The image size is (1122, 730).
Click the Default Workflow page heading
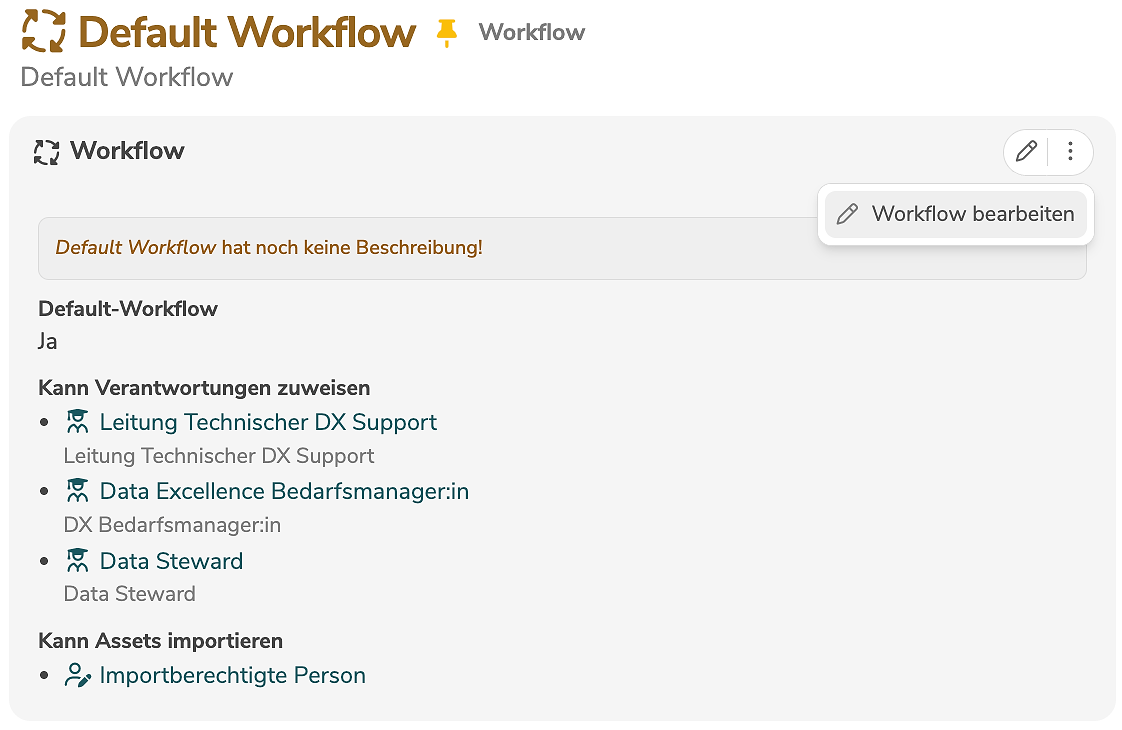pyautogui.click(x=247, y=31)
